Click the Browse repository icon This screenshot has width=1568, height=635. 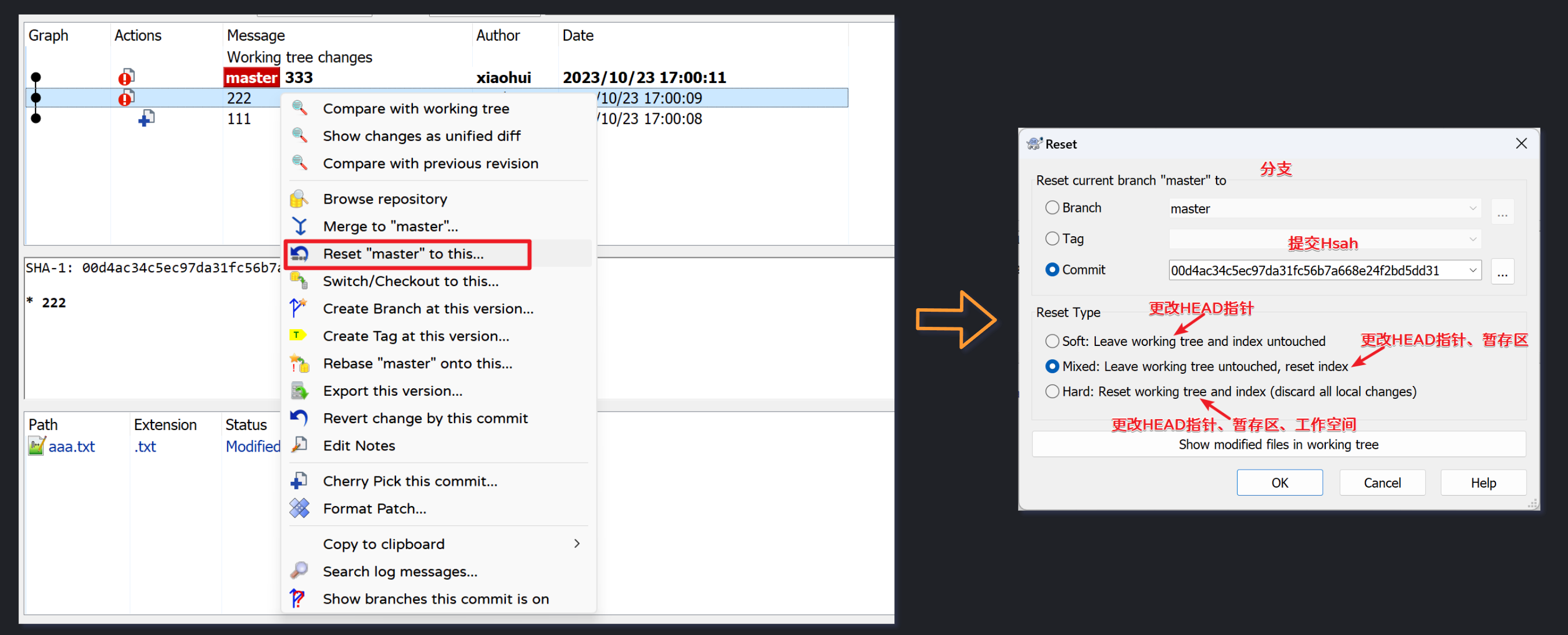pos(299,199)
